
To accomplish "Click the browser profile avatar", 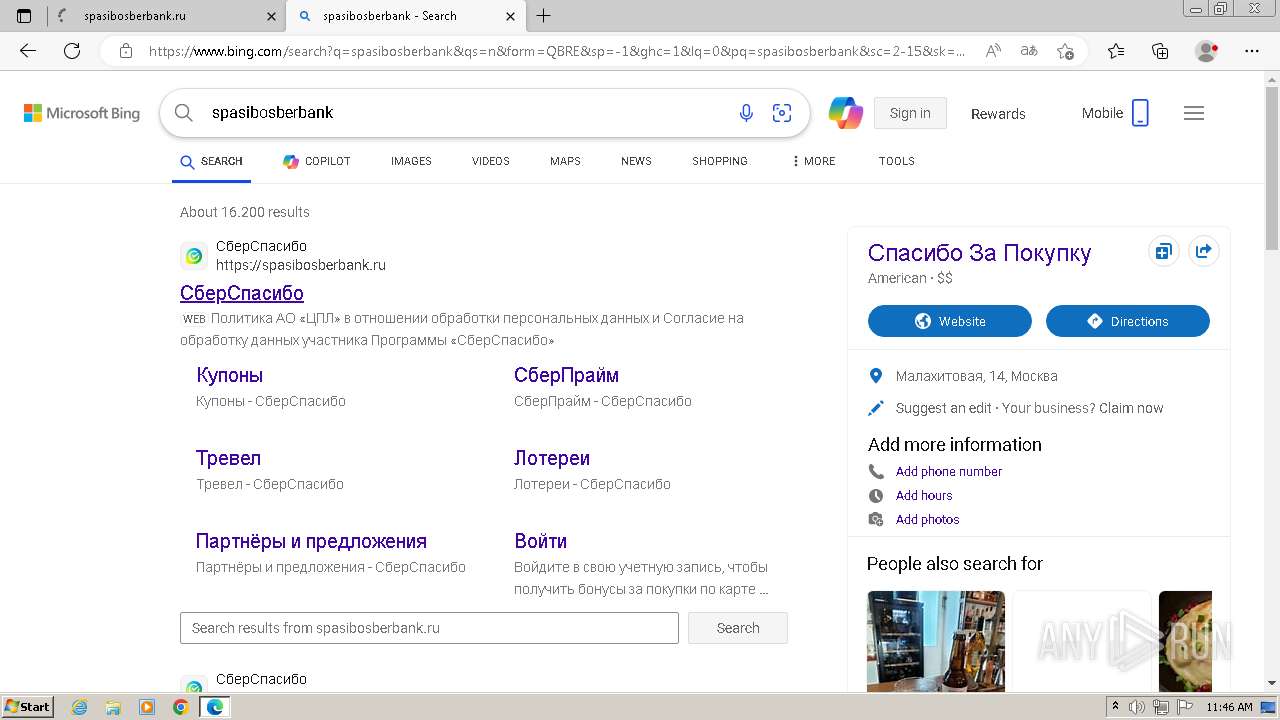I will pos(1207,51).
